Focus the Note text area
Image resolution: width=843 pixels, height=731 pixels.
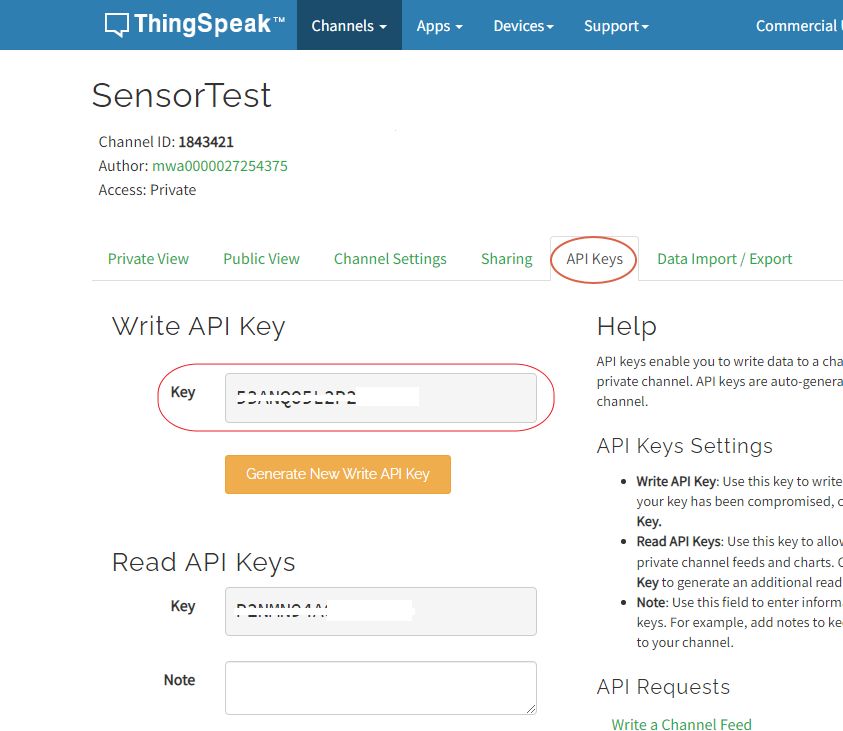point(381,688)
